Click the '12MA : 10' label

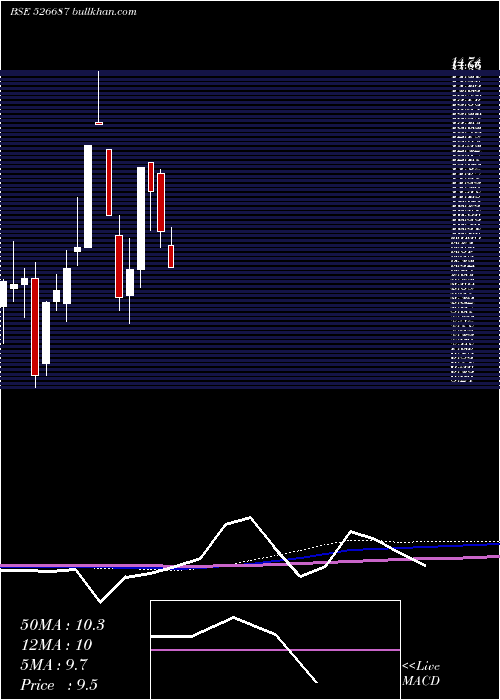pos(56,645)
